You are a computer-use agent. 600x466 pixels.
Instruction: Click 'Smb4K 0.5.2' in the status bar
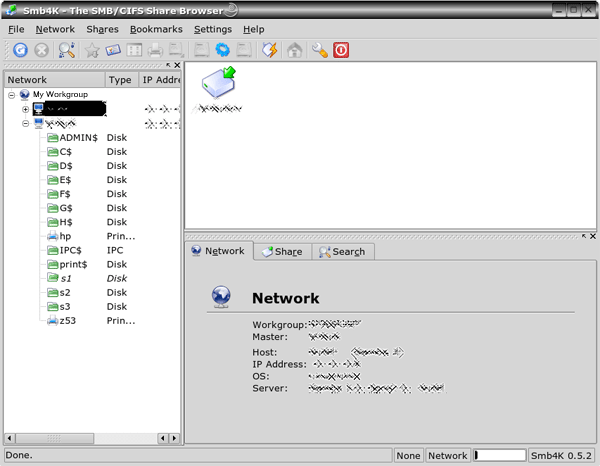(x=561, y=456)
